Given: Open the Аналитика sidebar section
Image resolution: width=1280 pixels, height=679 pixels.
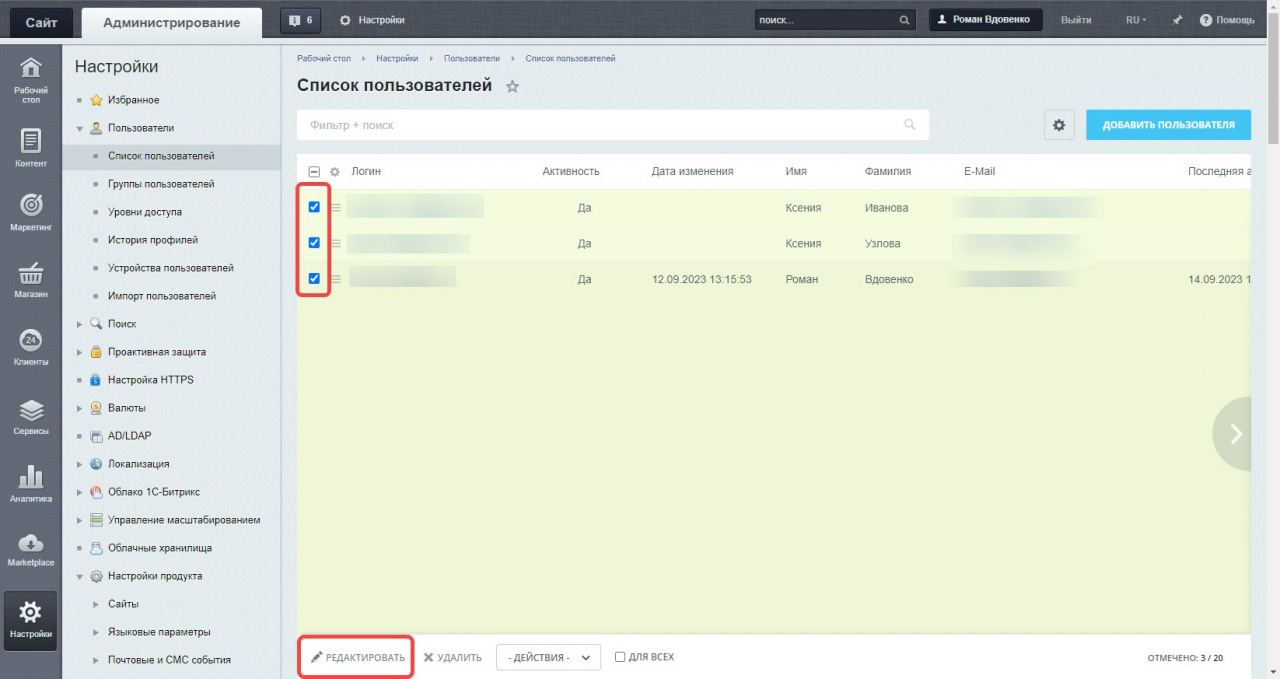Looking at the screenshot, I should 31,484.
